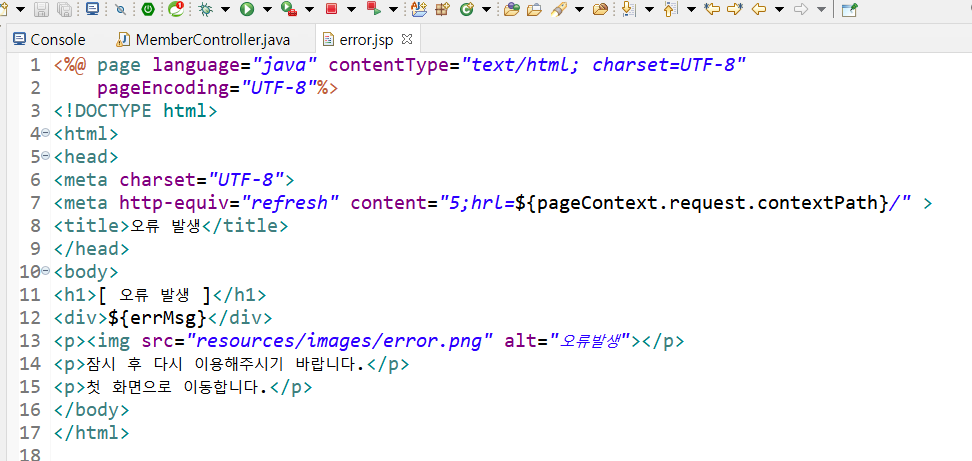
Task: Click the Search flashlight icon
Action: point(559,9)
